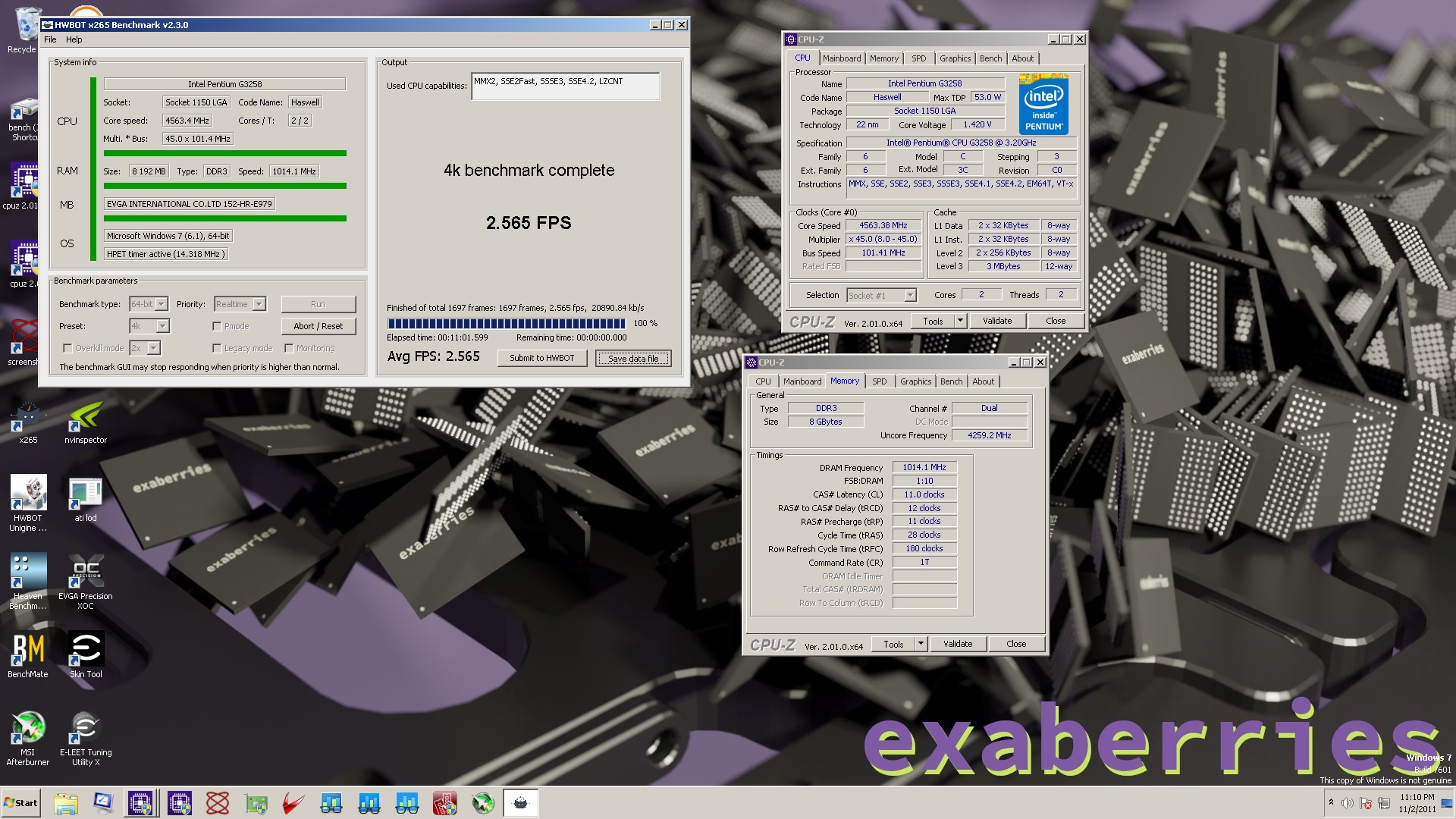This screenshot has height=819, width=1456.
Task: Open the MSI Afterburner taskbar icon
Action: (x=483, y=802)
